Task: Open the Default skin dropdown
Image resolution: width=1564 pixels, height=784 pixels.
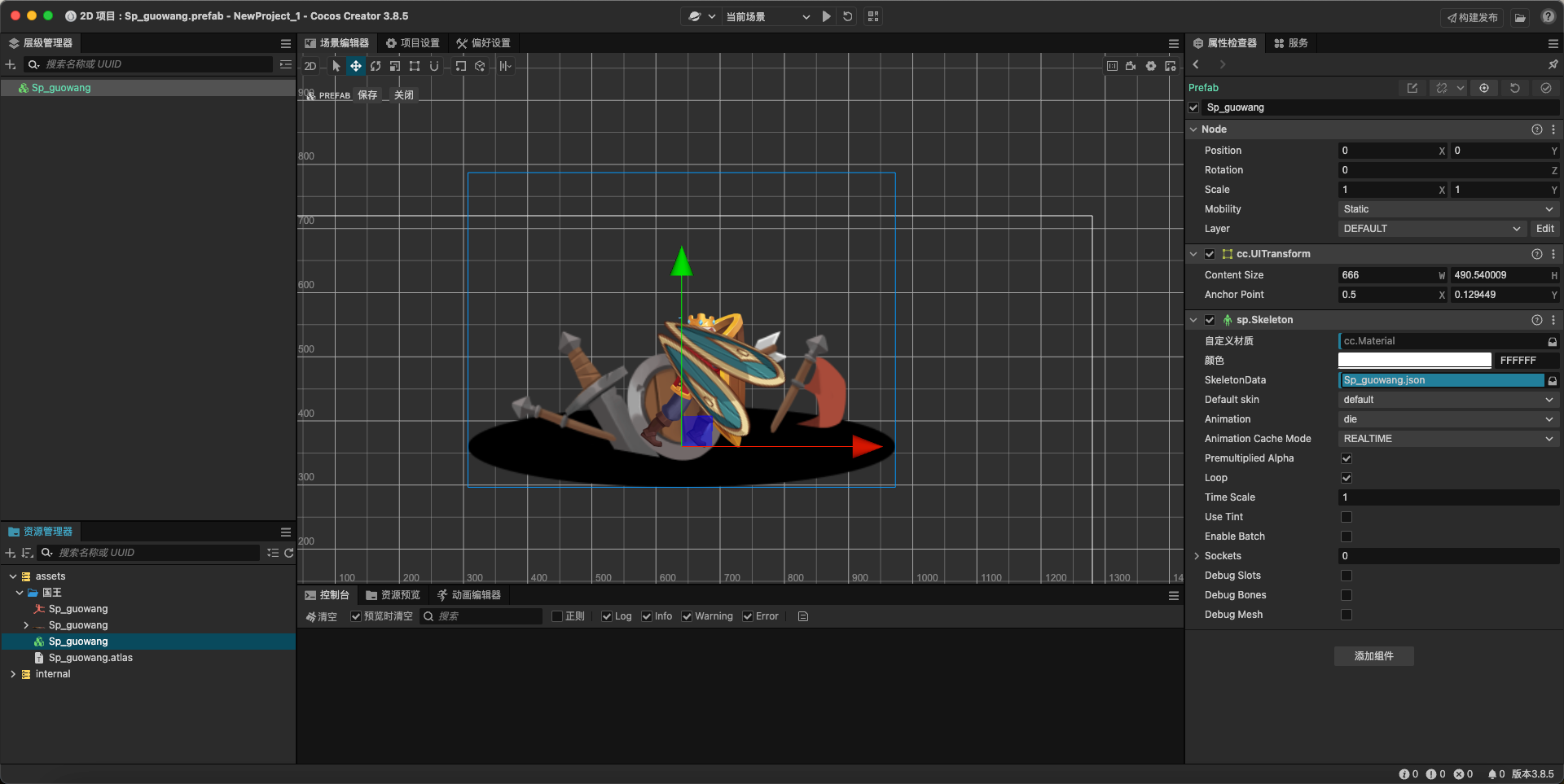Action: (x=1448, y=400)
